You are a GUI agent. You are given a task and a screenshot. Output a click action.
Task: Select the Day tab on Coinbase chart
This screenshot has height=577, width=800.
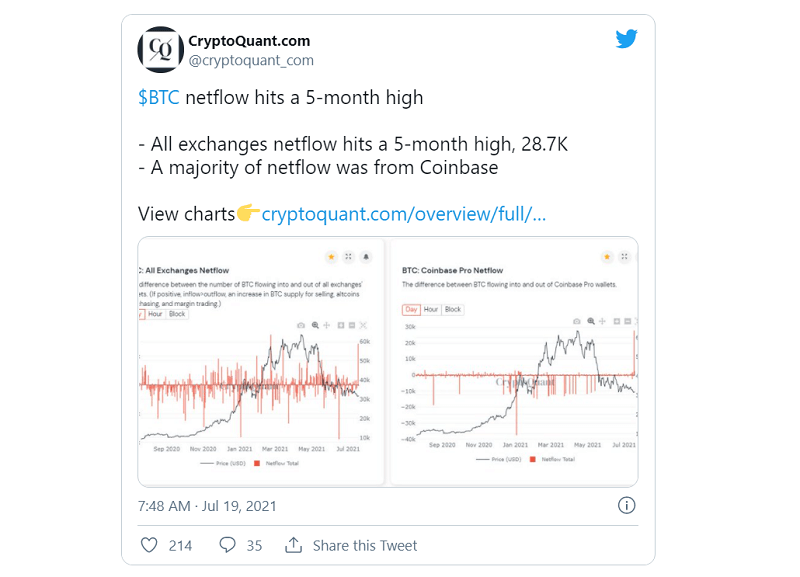click(411, 309)
